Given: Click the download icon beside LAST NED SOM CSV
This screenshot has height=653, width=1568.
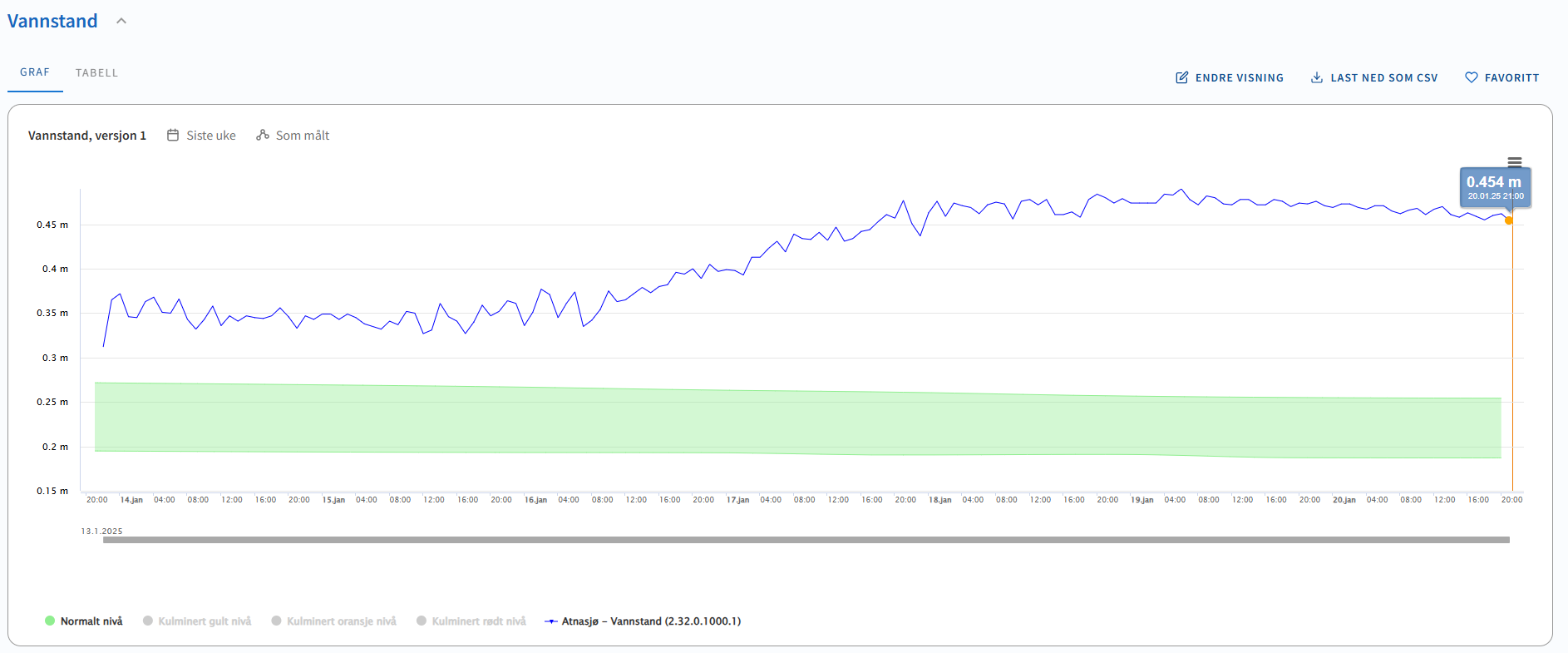Looking at the screenshot, I should click(1317, 77).
